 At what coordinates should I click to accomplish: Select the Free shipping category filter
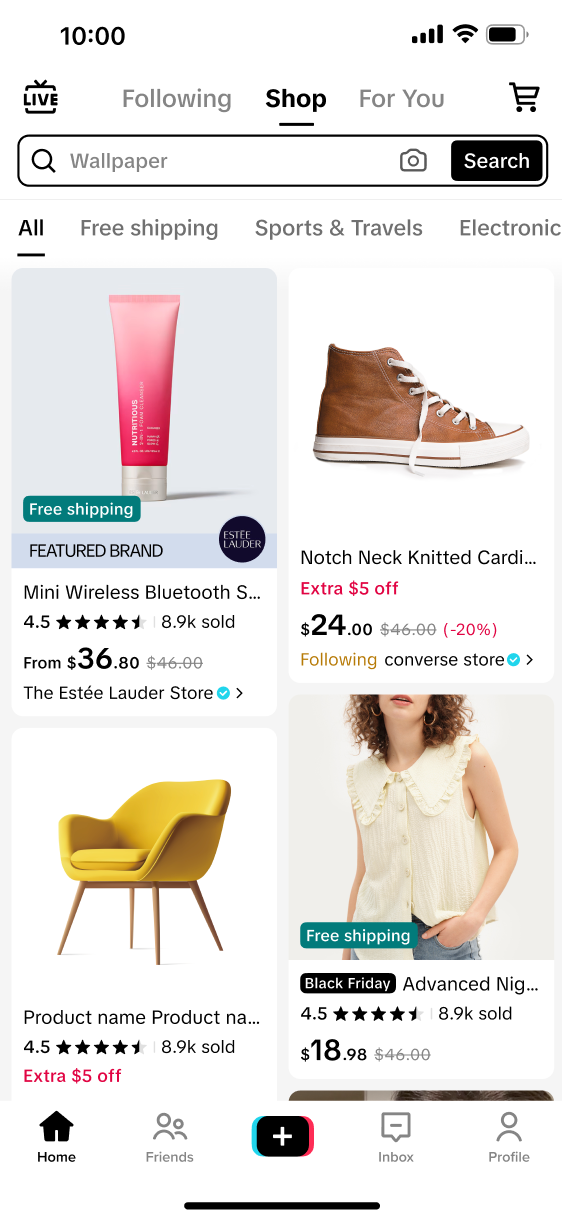click(x=149, y=228)
